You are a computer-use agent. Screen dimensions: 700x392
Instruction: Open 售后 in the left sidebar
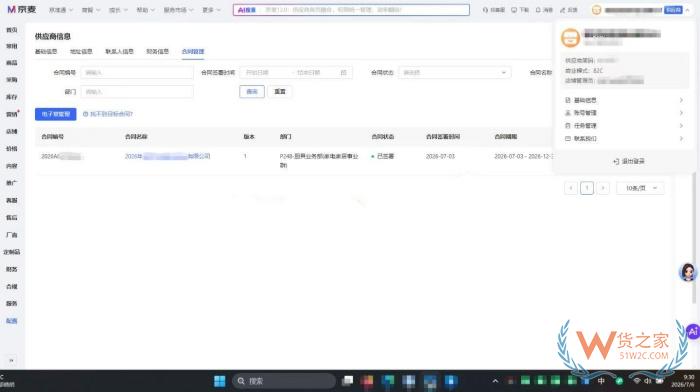click(12, 218)
